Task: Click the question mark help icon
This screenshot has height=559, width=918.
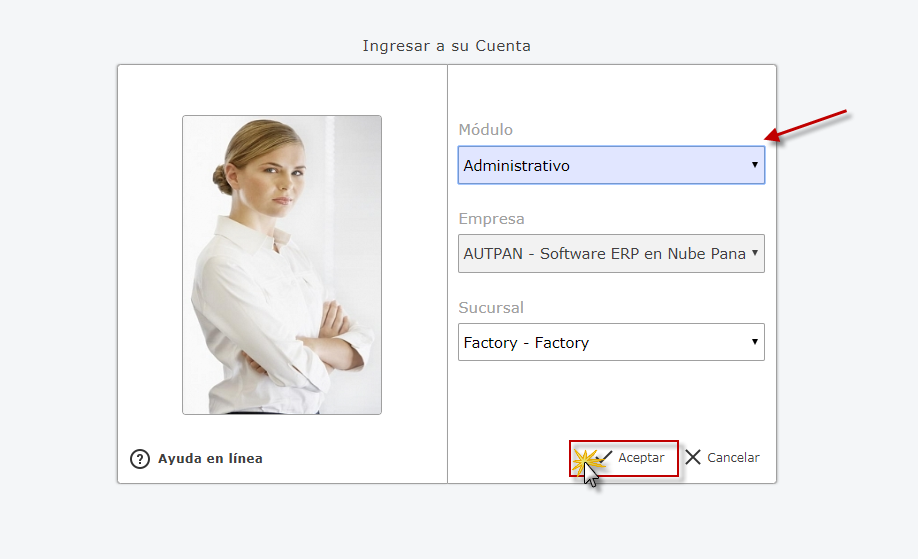Action: (140, 459)
